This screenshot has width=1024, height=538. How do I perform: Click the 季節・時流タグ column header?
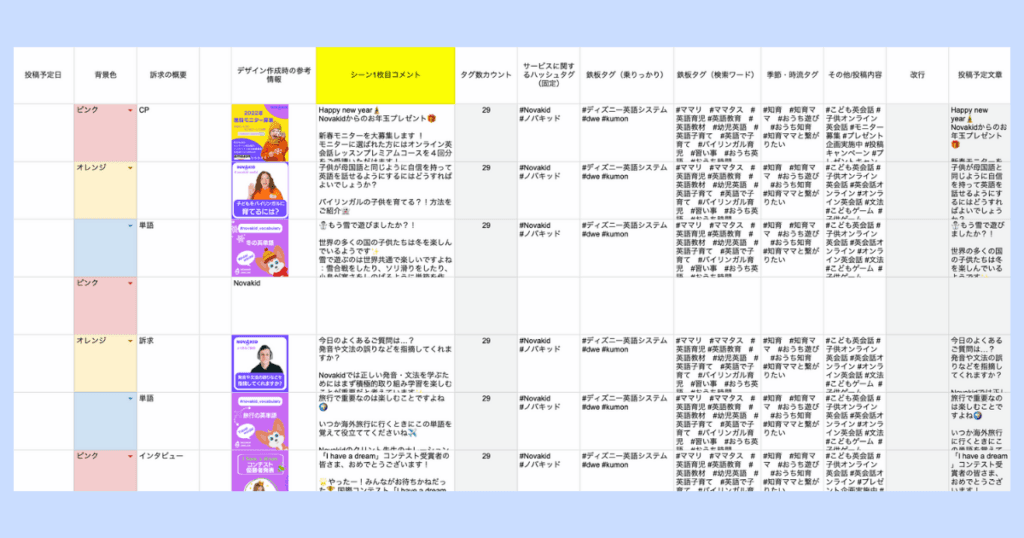click(792, 75)
